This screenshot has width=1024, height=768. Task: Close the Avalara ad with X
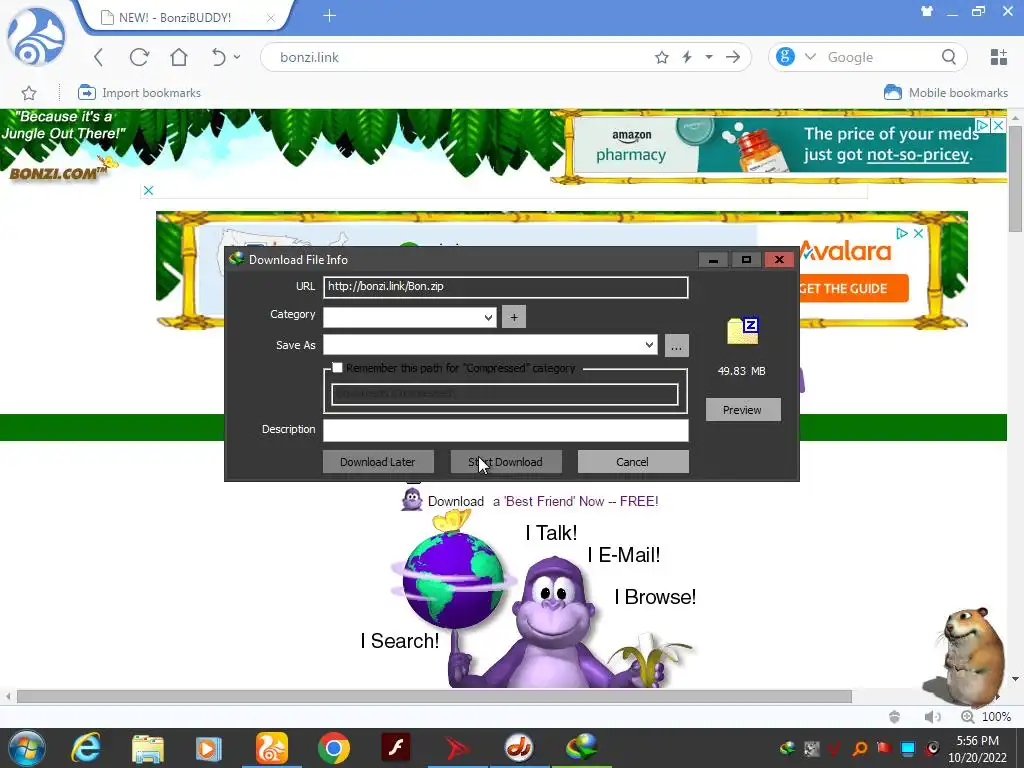pos(918,233)
